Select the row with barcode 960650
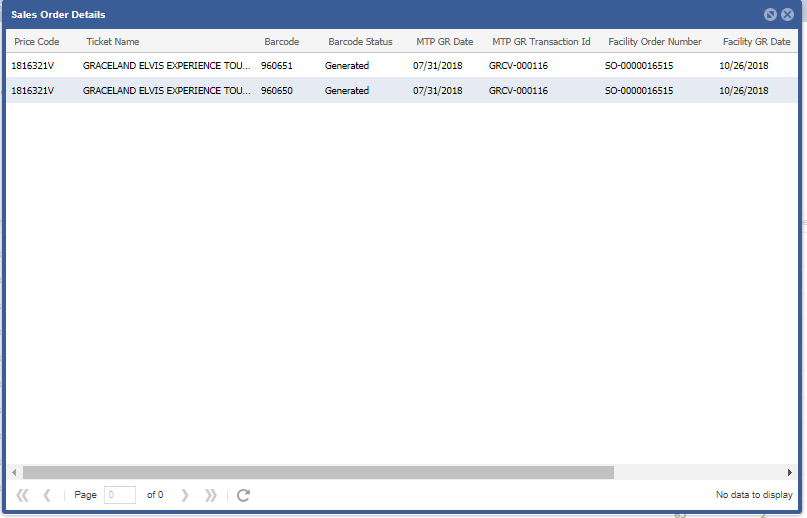Image resolution: width=807 pixels, height=518 pixels. 277,91
